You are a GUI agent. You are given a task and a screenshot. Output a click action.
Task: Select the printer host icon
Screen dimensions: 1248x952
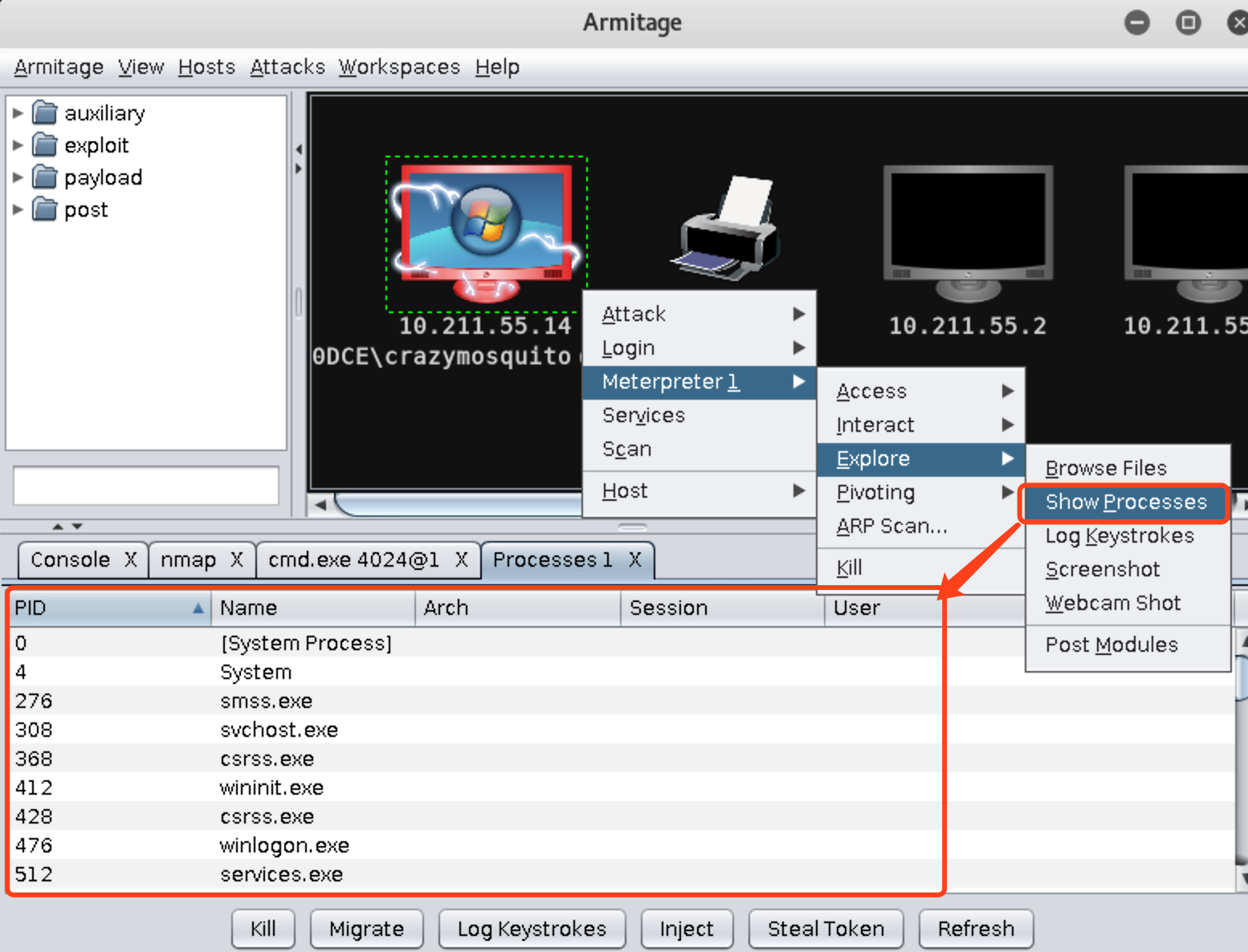[x=726, y=229]
